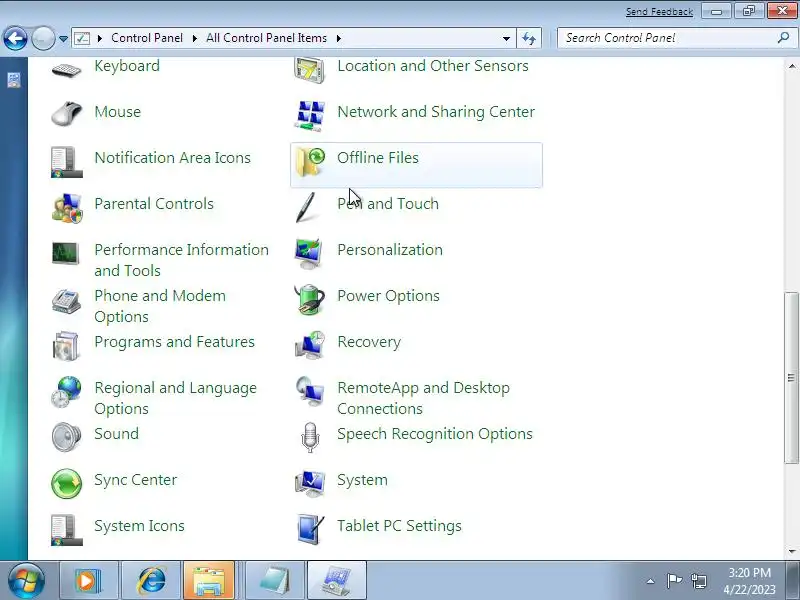Click the notepad taskbar icon
The image size is (800, 600).
[x=274, y=581]
